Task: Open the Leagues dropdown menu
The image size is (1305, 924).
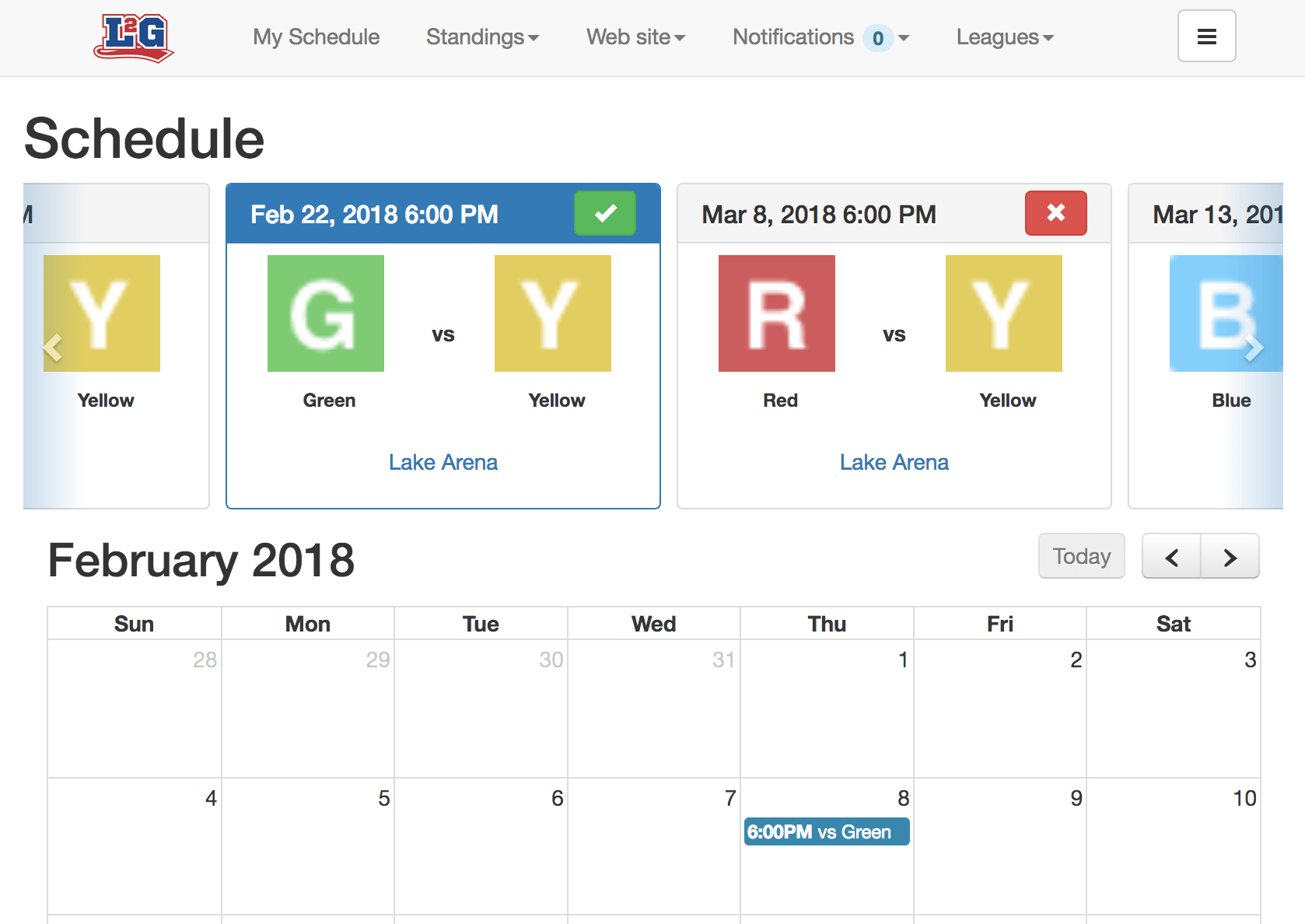Action: tap(1005, 37)
